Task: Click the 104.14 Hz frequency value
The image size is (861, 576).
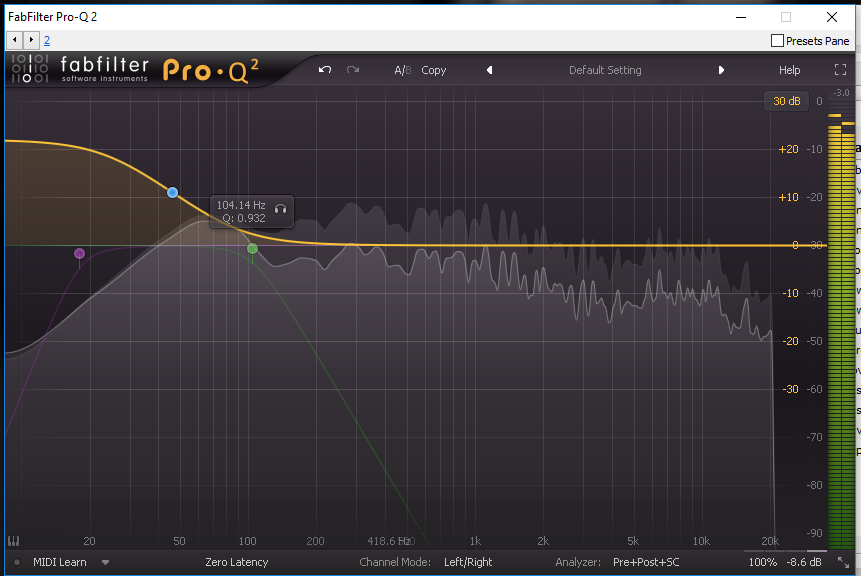Action: (241, 205)
